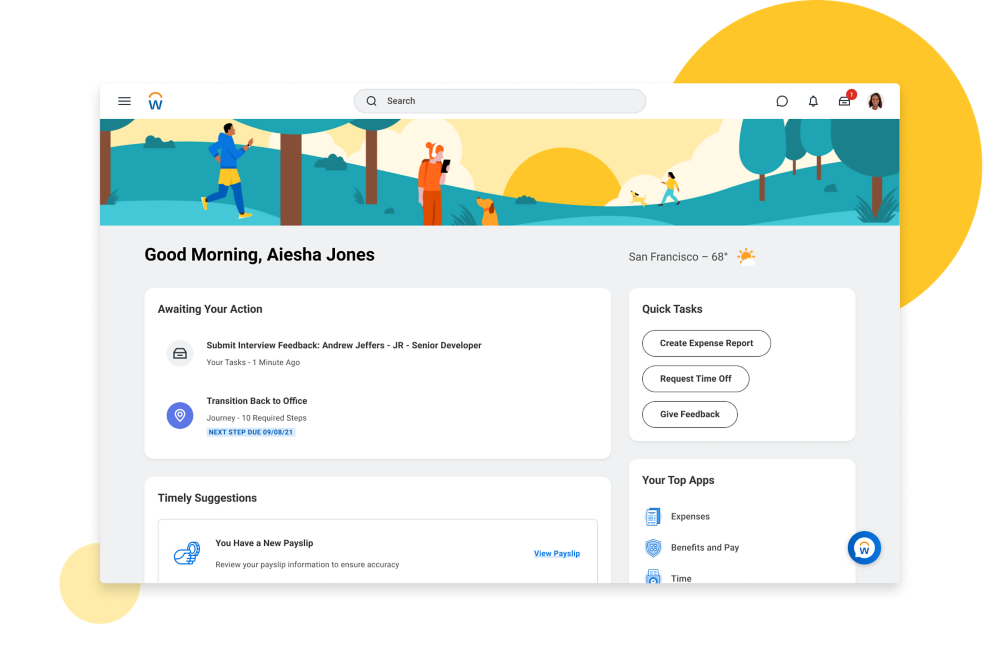Click the Create Expense Report button
Viewport: 1000px width, 667px height.
coord(706,343)
